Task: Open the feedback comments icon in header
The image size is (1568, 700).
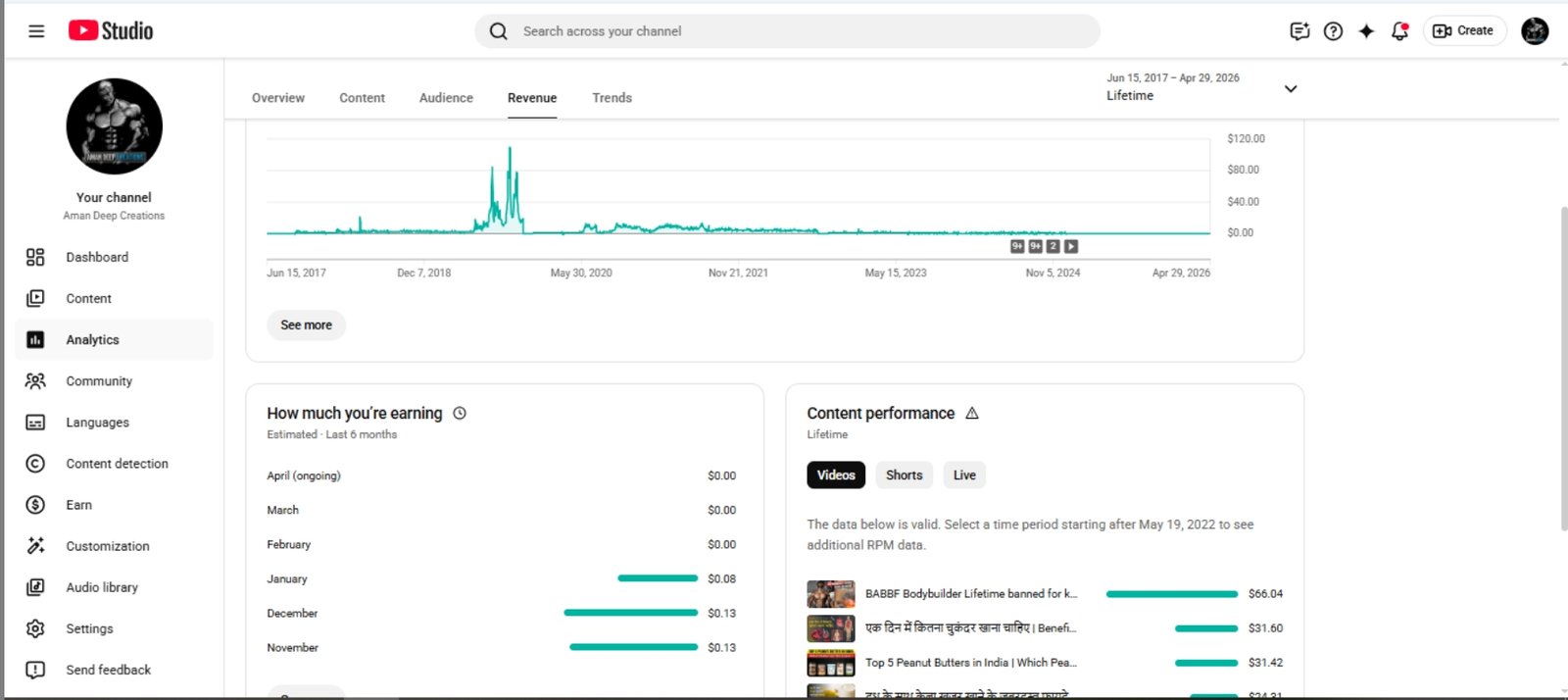Action: [1299, 31]
